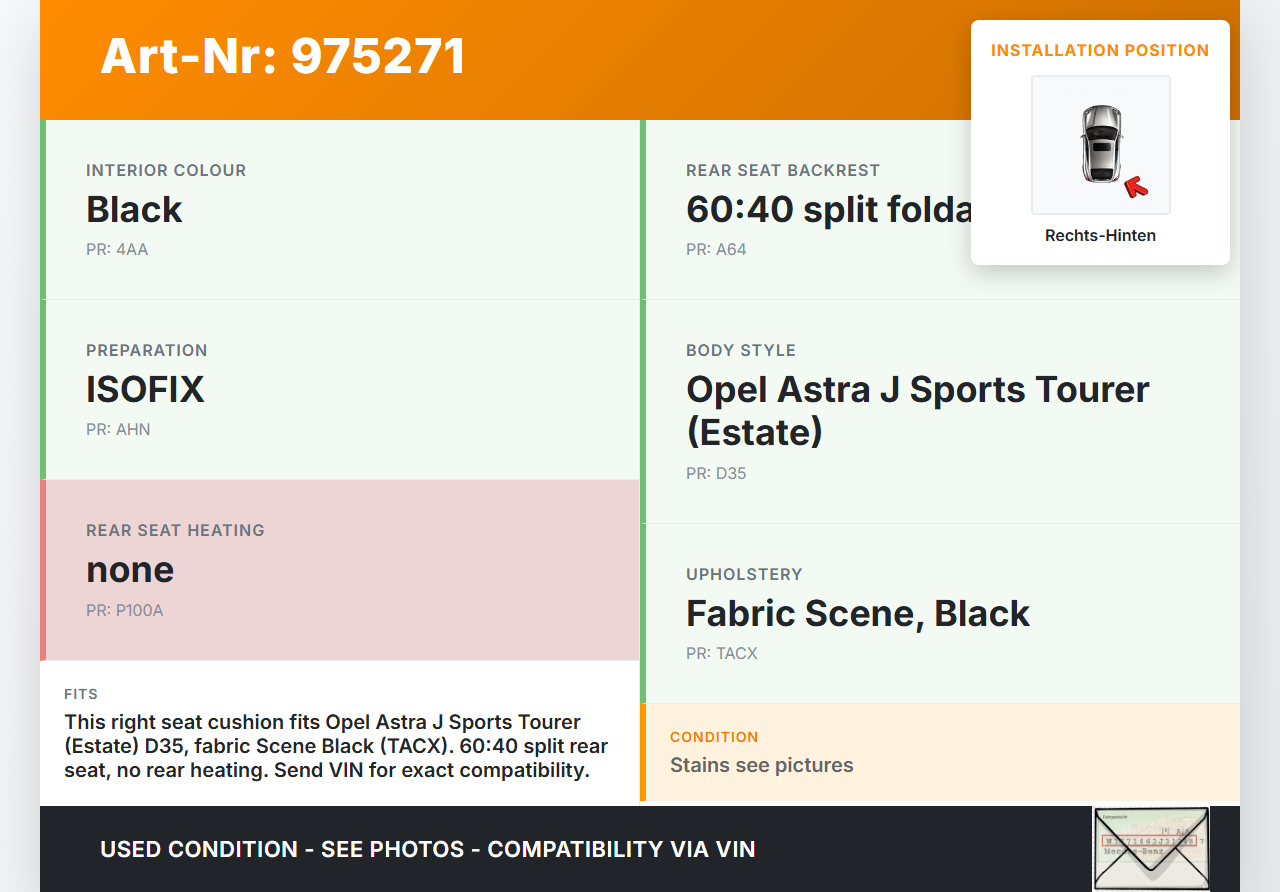This screenshot has height=892, width=1280.
Task: Select the Opel Astra J Sports Tourer body style
Action: pos(917,410)
